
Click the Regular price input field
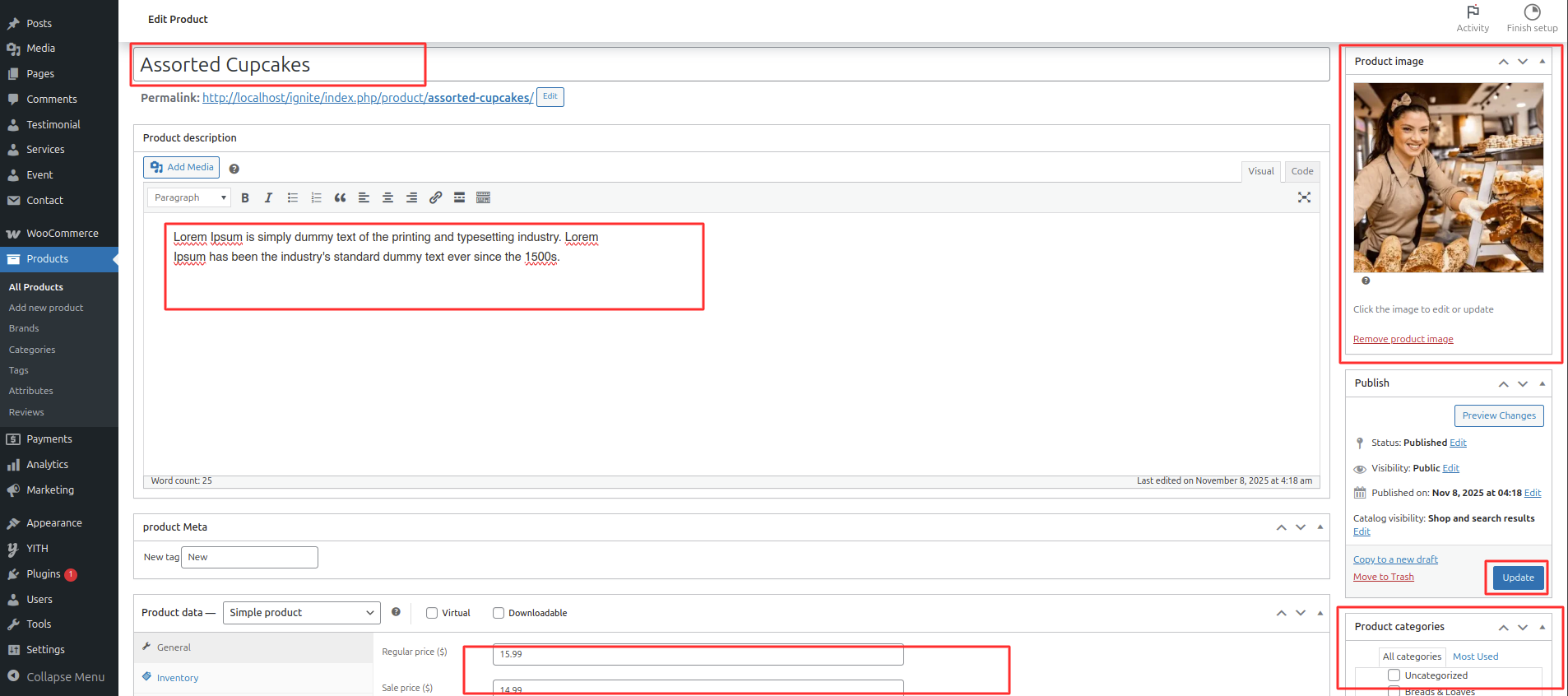[x=698, y=654]
